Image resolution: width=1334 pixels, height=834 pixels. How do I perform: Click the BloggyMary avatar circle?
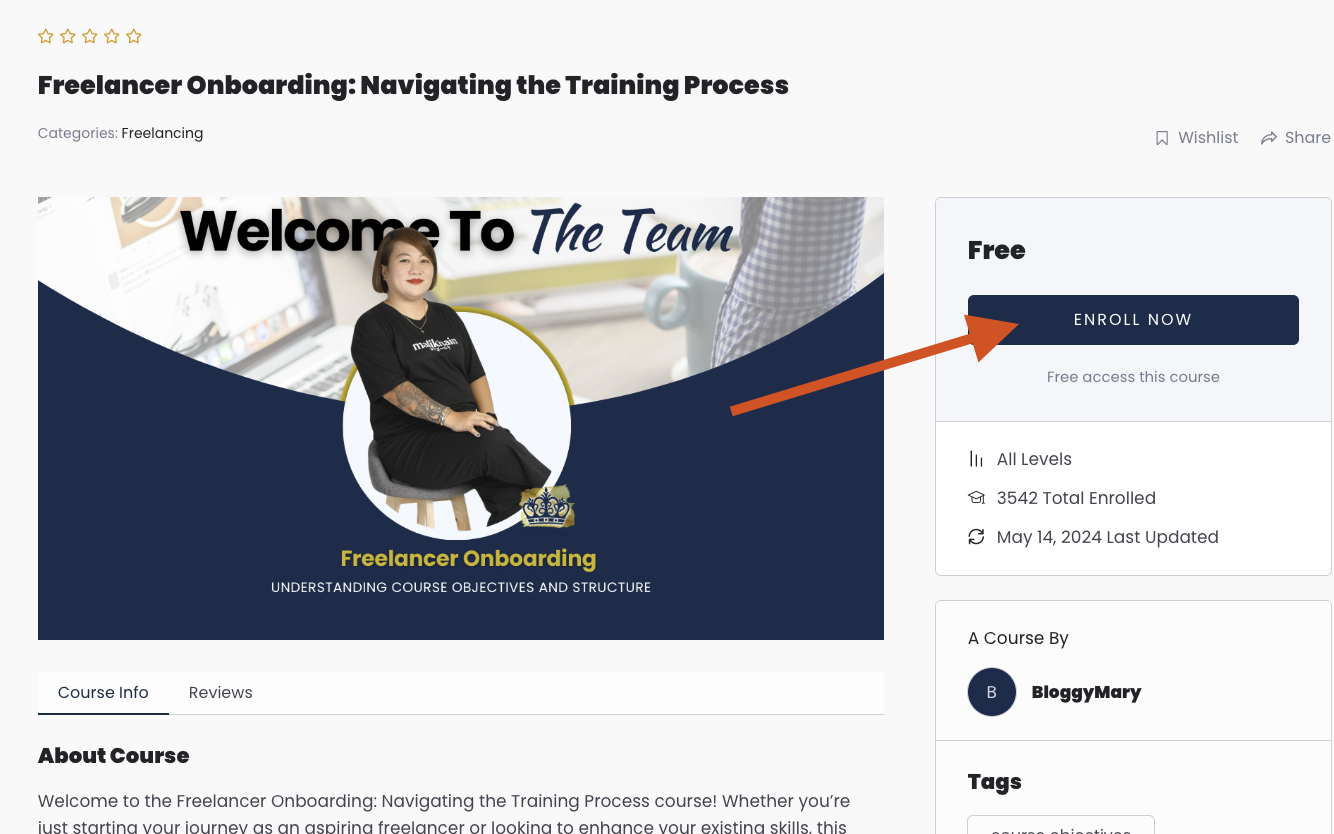(x=992, y=692)
